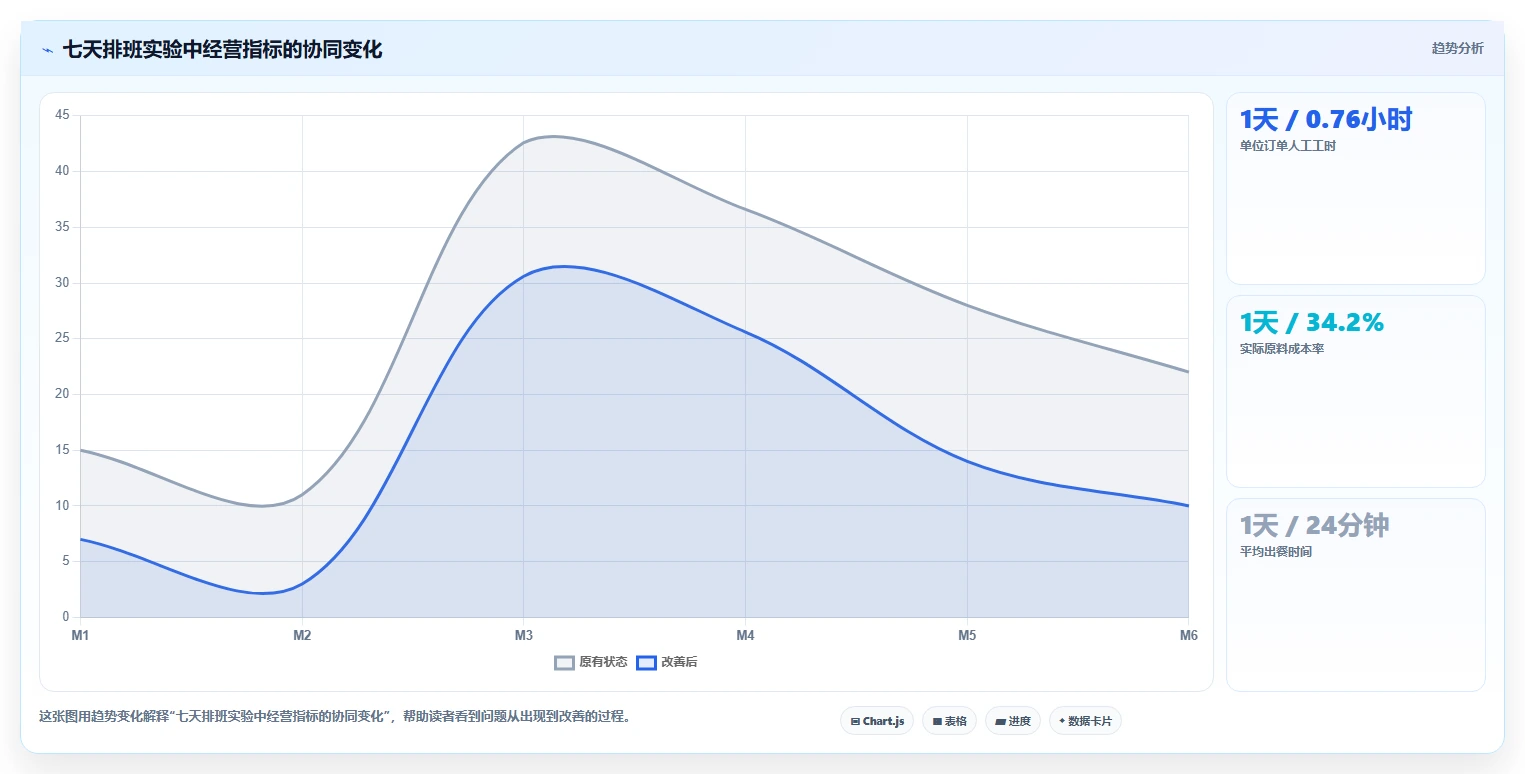The width and height of the screenshot is (1525, 774).
Task: Toggle 改善后 series via legend label
Action: [679, 662]
